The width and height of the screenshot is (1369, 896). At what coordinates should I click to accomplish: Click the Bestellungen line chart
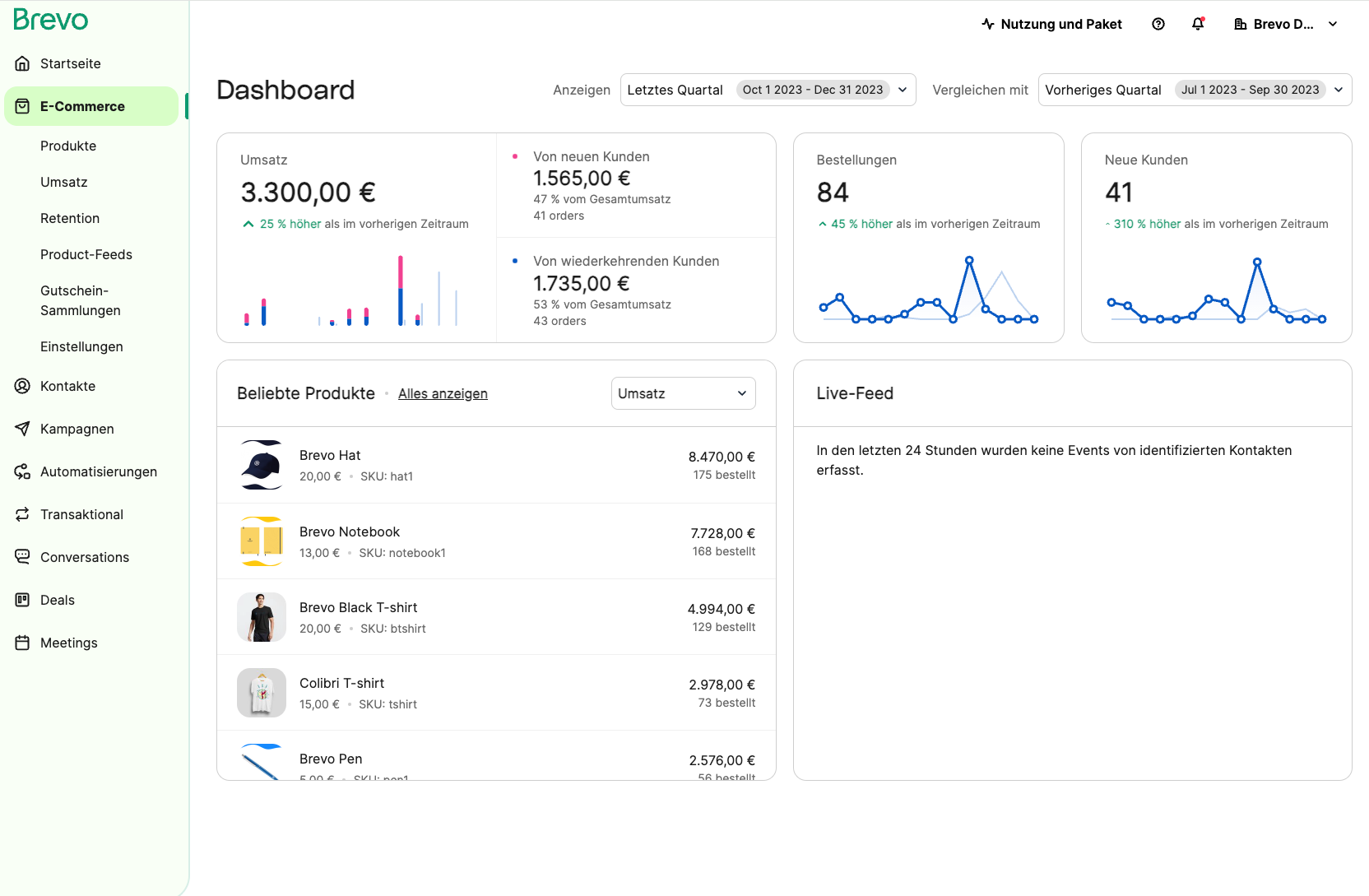(929, 290)
